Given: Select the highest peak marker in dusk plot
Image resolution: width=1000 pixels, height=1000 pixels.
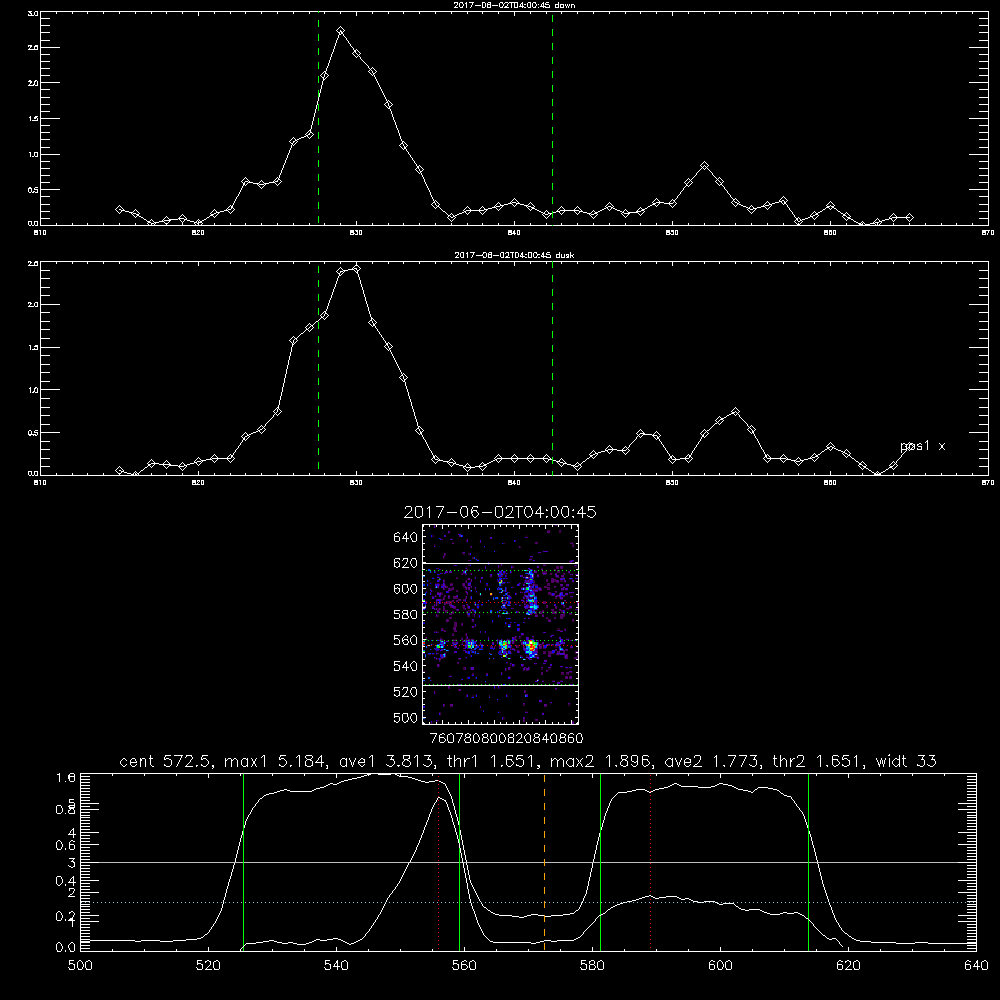Looking at the screenshot, I should tap(356, 268).
